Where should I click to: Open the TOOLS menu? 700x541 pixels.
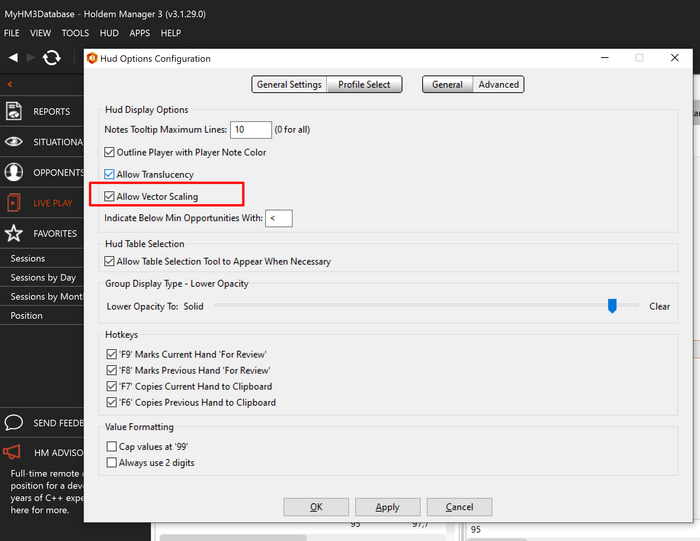[75, 33]
